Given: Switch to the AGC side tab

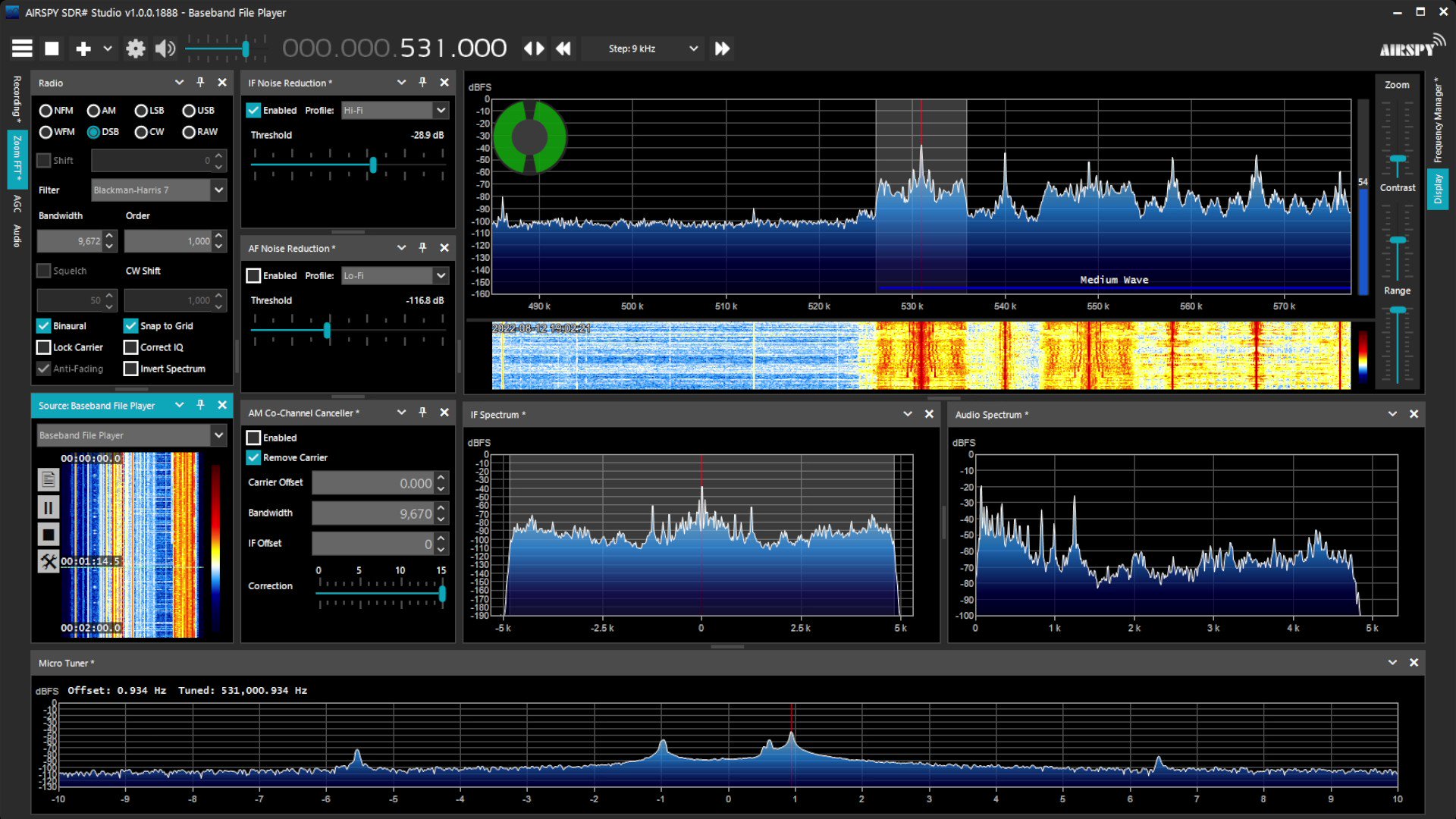Looking at the screenshot, I should 17,202.
